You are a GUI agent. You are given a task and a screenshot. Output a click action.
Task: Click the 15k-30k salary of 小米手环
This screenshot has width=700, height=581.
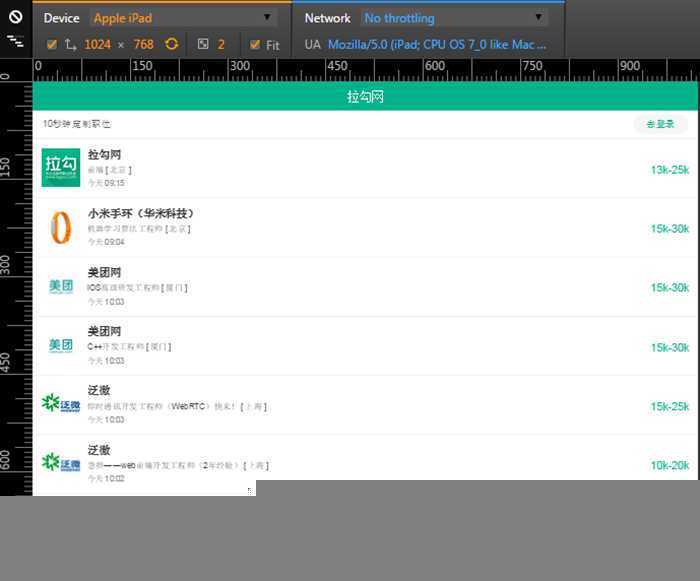coord(670,229)
